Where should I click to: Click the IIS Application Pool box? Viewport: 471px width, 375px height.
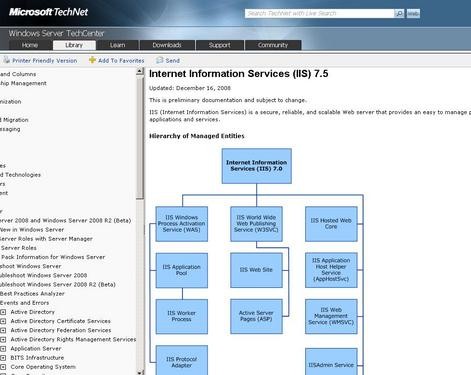[x=182, y=270]
